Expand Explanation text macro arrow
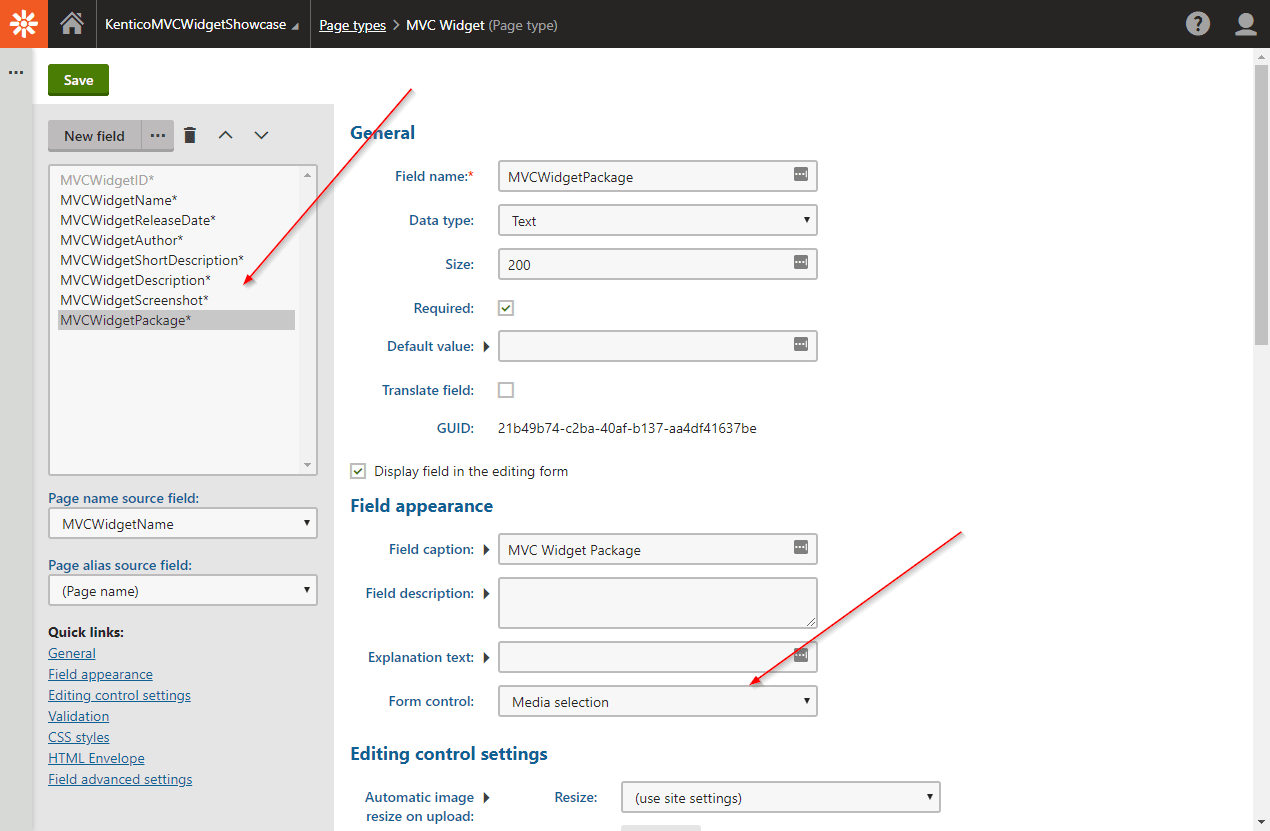Screen dimensions: 1270x831 tap(487, 657)
